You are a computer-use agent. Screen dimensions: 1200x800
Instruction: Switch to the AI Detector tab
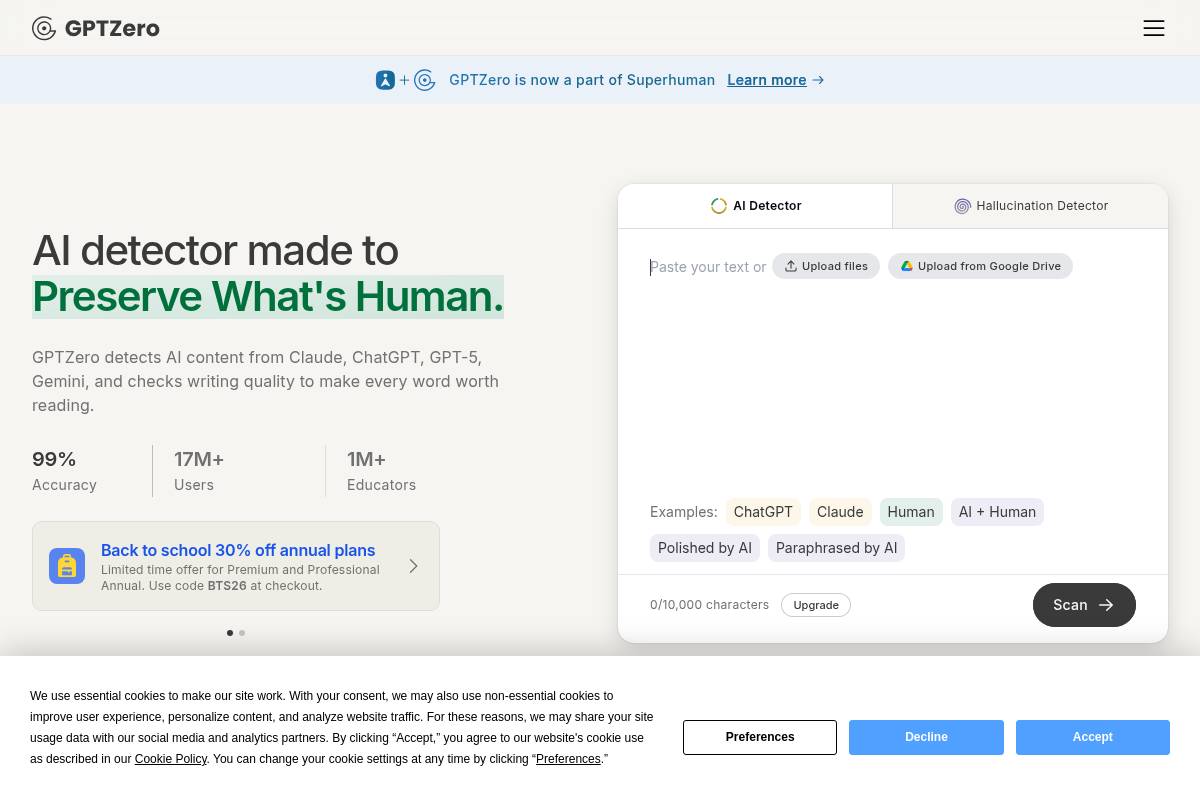click(x=755, y=206)
